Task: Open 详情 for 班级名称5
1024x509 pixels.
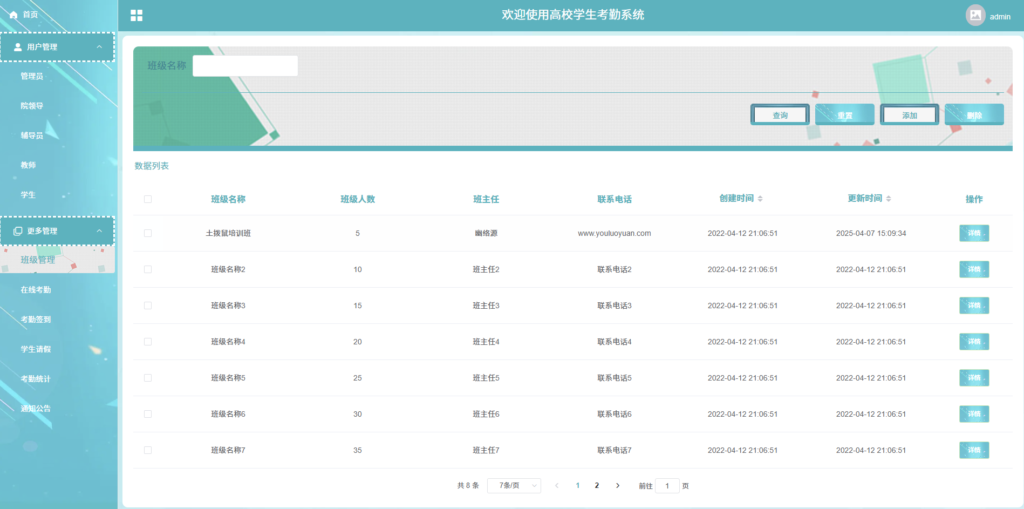Action: [x=974, y=378]
